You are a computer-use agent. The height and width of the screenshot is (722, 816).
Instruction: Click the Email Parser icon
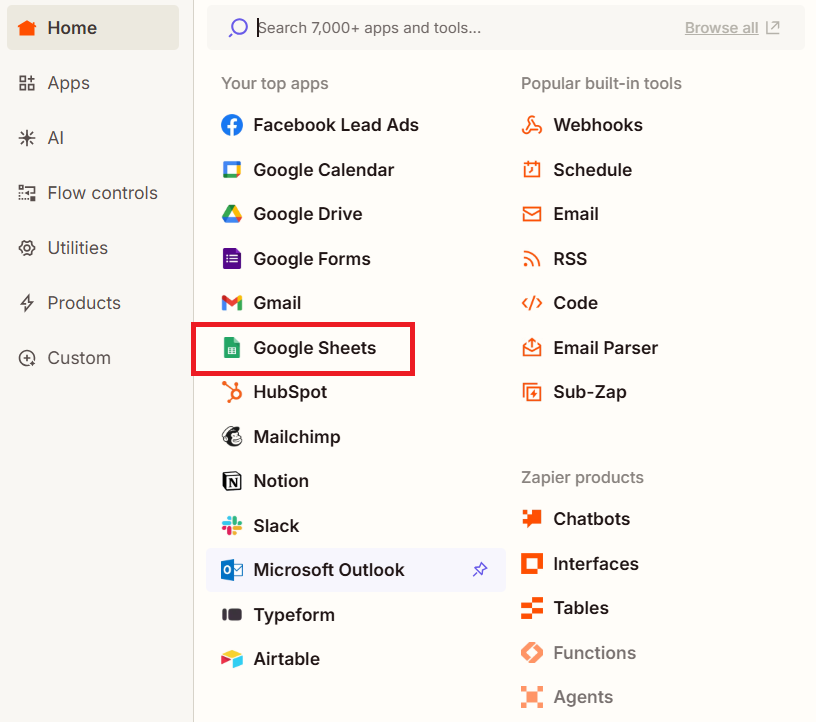532,348
